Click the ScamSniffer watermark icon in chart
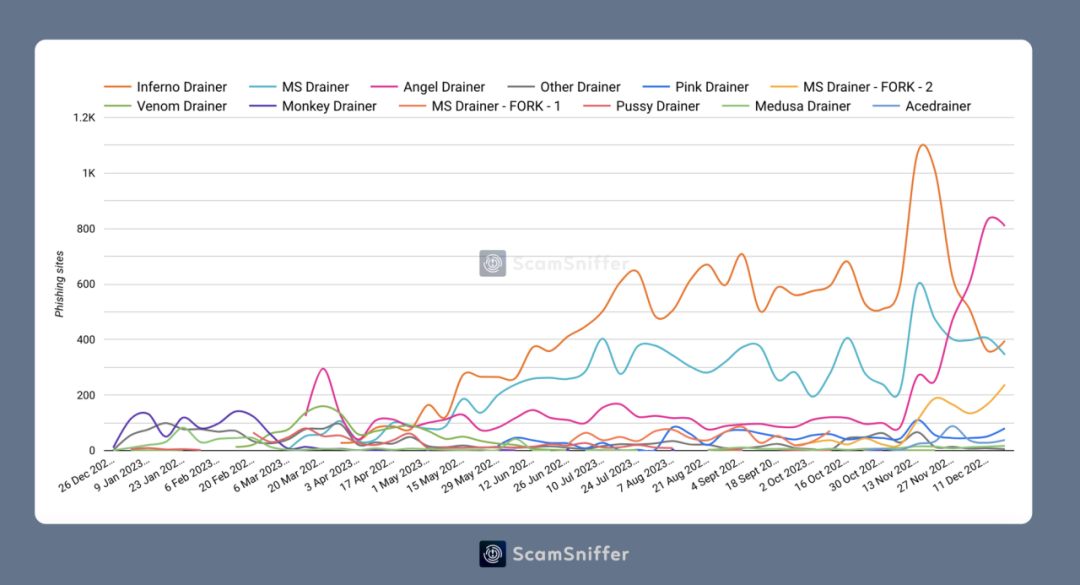The width and height of the screenshot is (1080, 585). click(x=492, y=263)
